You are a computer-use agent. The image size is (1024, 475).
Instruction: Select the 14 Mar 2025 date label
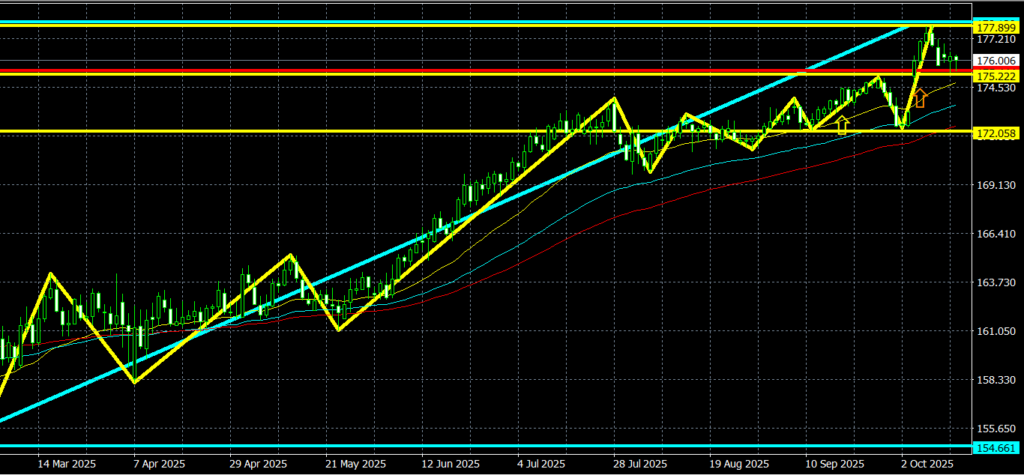coord(65,465)
